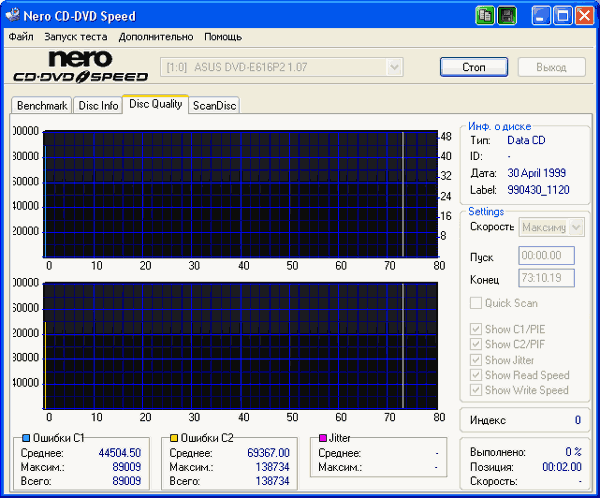Select the Disc Quality tab
Screen dimensions: 600x498
point(155,104)
